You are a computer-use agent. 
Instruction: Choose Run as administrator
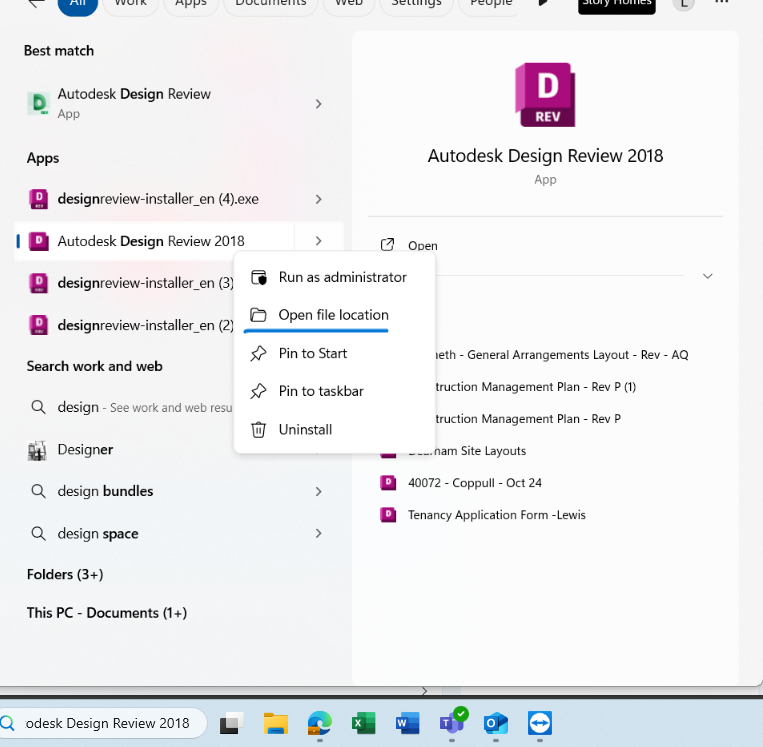tap(335, 277)
